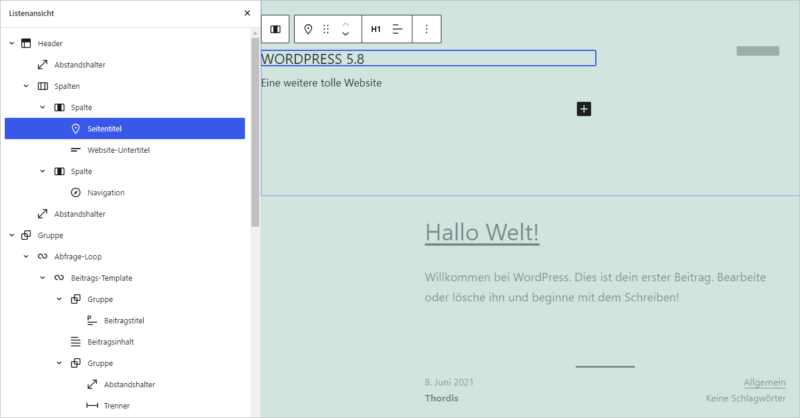Image resolution: width=800 pixels, height=418 pixels.
Task: Click the post date 8. Juni 2021
Action: pos(449,382)
